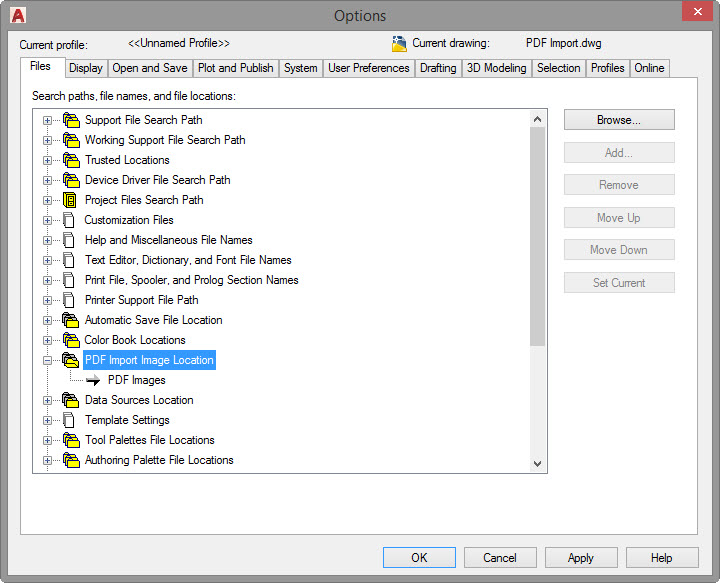This screenshot has height=583, width=720.
Task: Click the Template Settings document icon
Action: [x=69, y=420]
